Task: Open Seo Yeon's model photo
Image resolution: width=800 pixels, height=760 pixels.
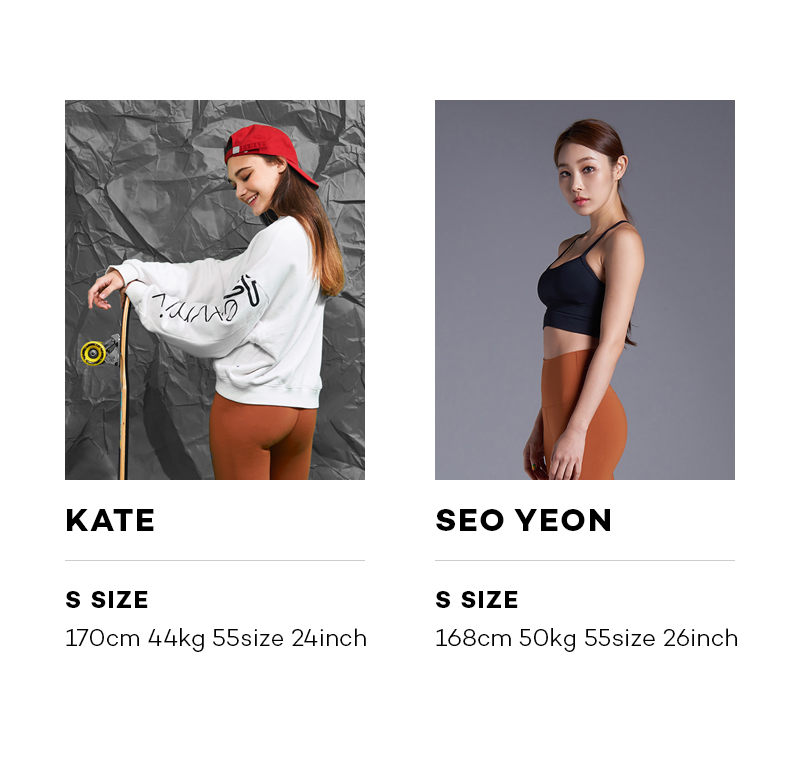Action: [585, 290]
